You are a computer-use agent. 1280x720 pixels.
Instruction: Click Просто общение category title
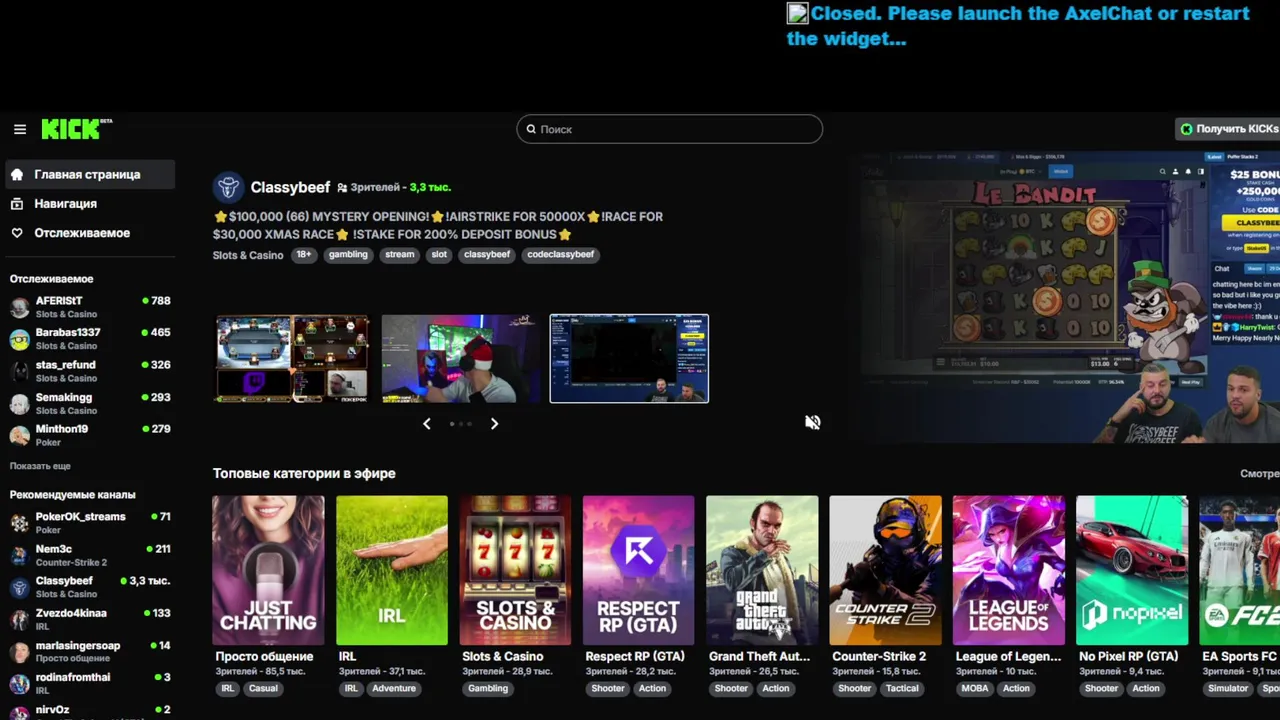coord(264,657)
